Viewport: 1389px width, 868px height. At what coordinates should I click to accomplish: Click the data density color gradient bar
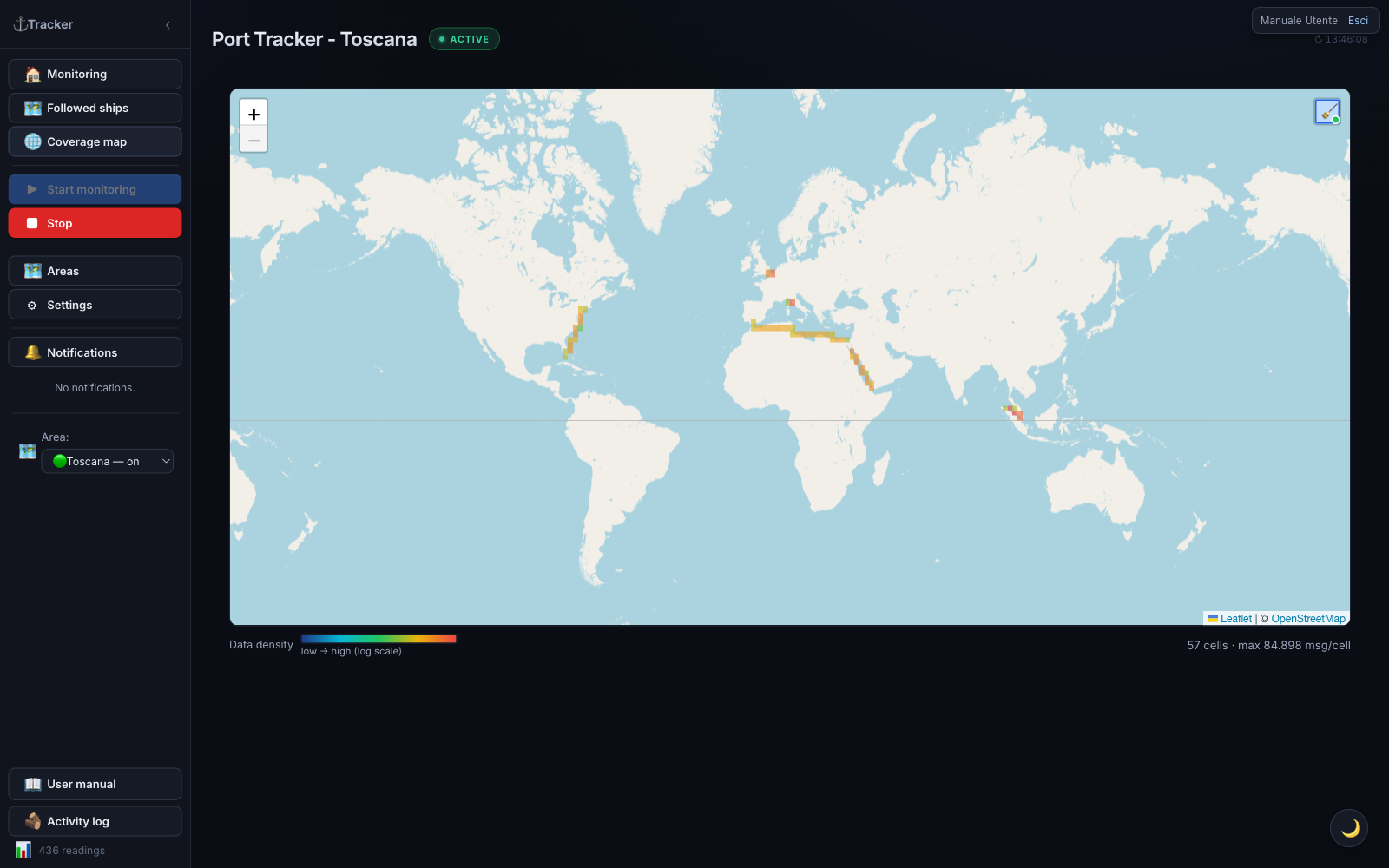pos(379,639)
